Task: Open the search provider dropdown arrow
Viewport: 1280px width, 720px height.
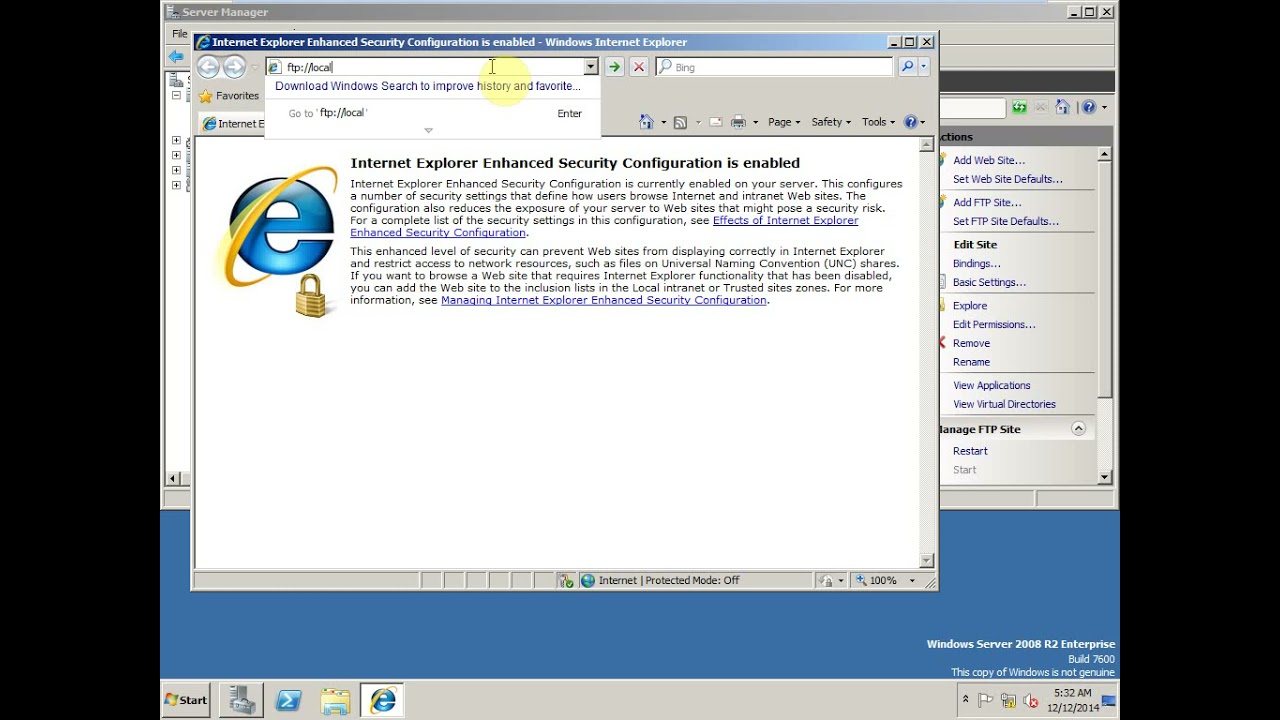Action: 923,67
